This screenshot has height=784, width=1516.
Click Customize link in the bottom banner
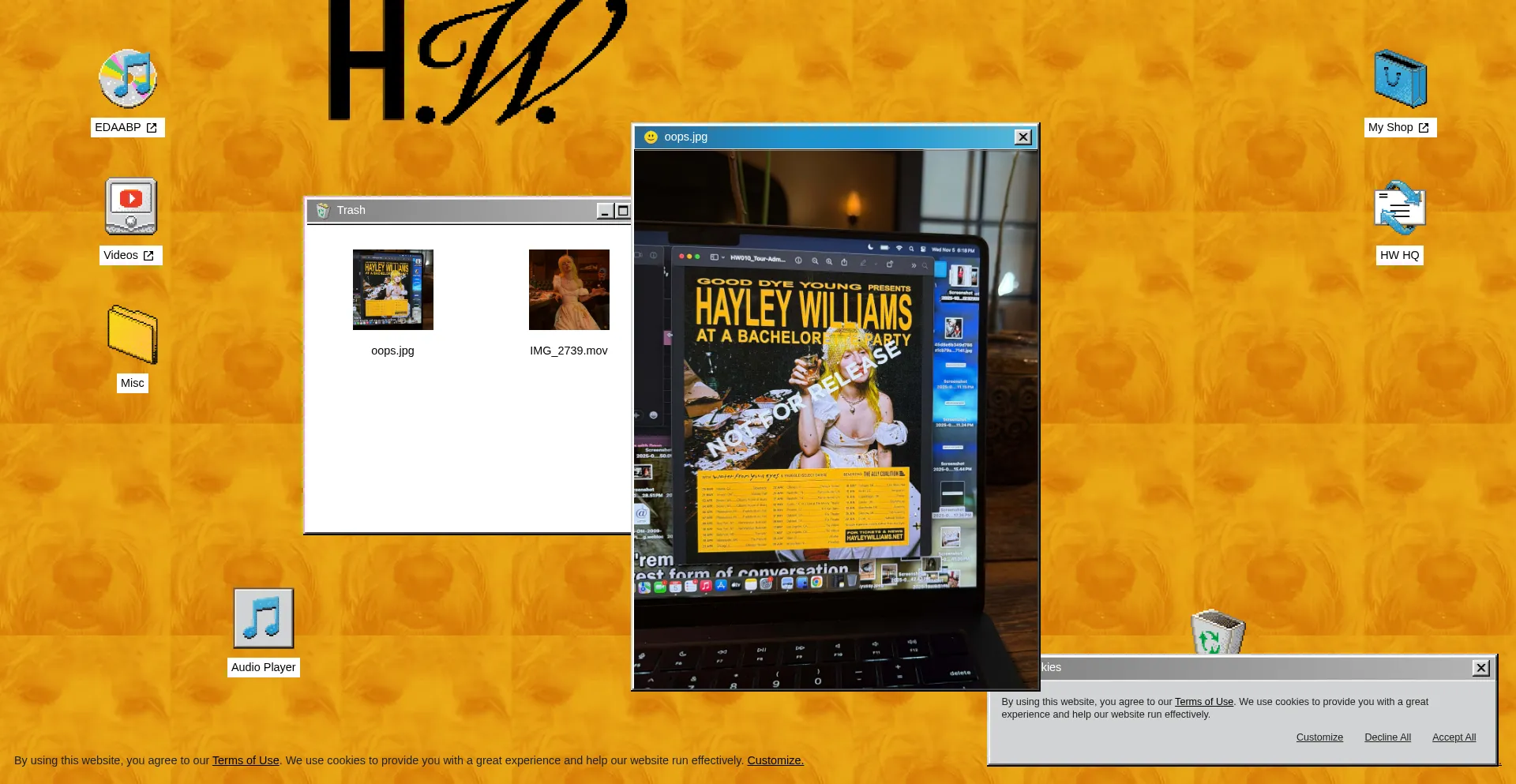coord(775,760)
